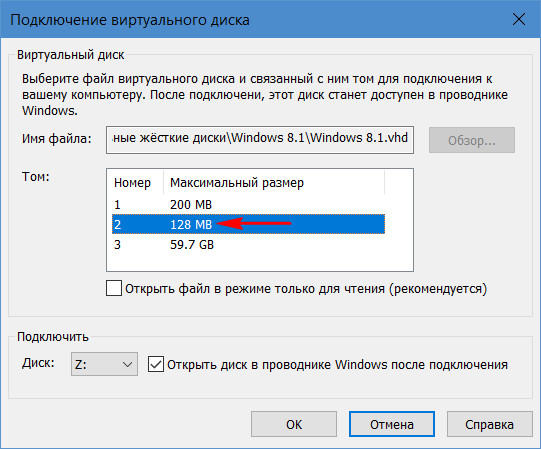The image size is (541, 449).
Task: Click the file name path field
Action: [260, 140]
